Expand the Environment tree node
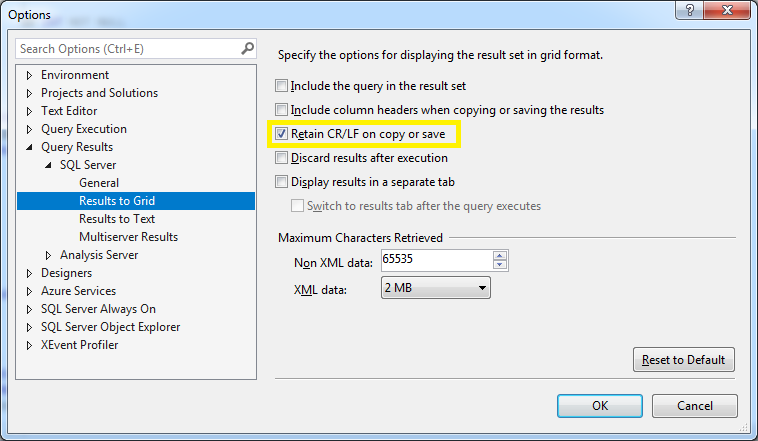 coord(29,75)
